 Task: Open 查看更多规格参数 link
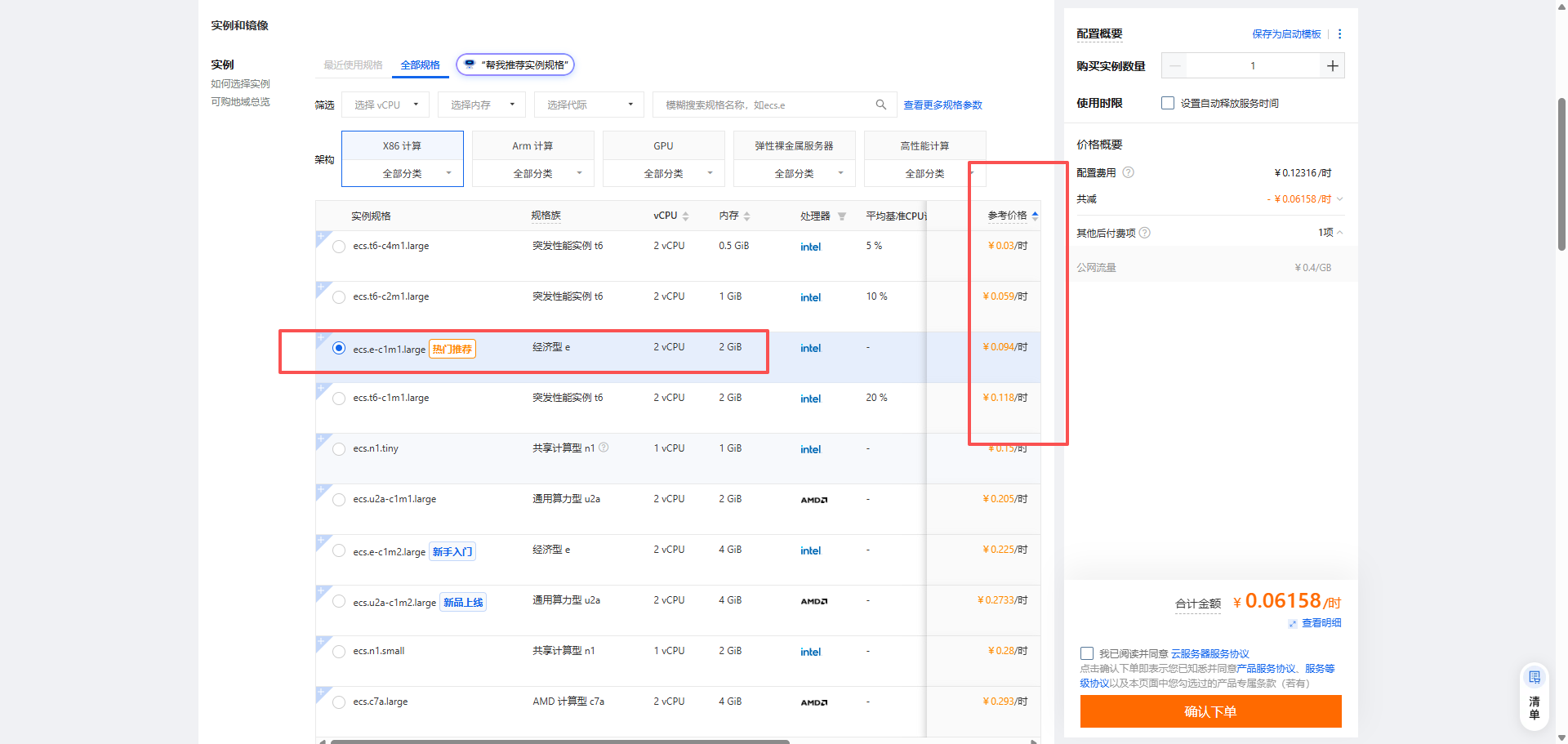[x=942, y=105]
